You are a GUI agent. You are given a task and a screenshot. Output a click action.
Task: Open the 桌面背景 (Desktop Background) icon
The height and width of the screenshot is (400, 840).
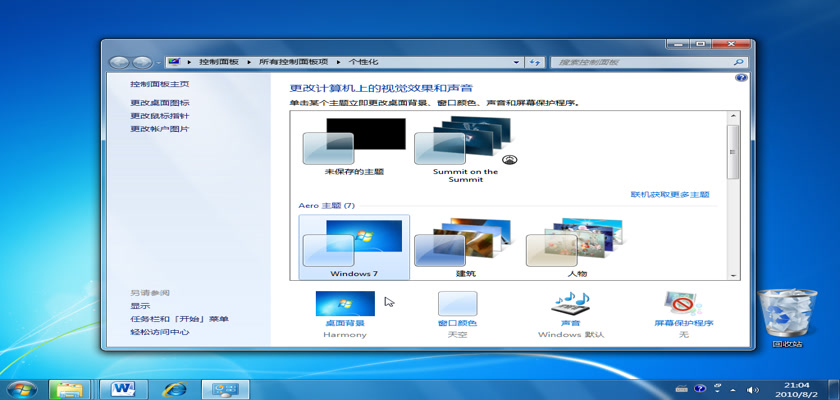pos(345,304)
